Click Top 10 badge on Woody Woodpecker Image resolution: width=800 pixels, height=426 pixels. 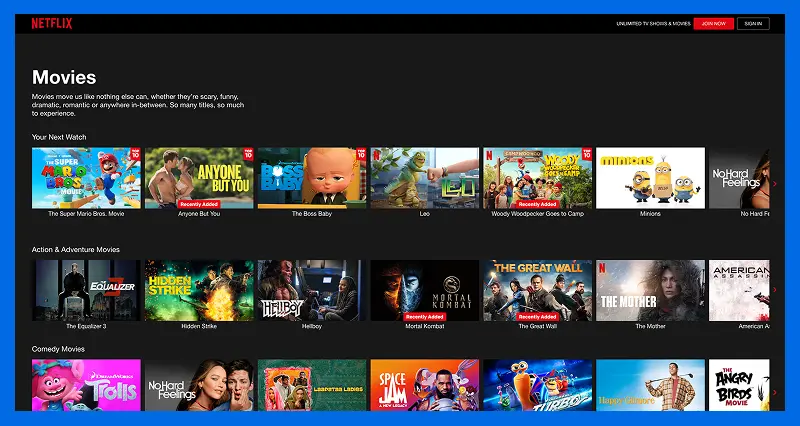(x=587, y=154)
